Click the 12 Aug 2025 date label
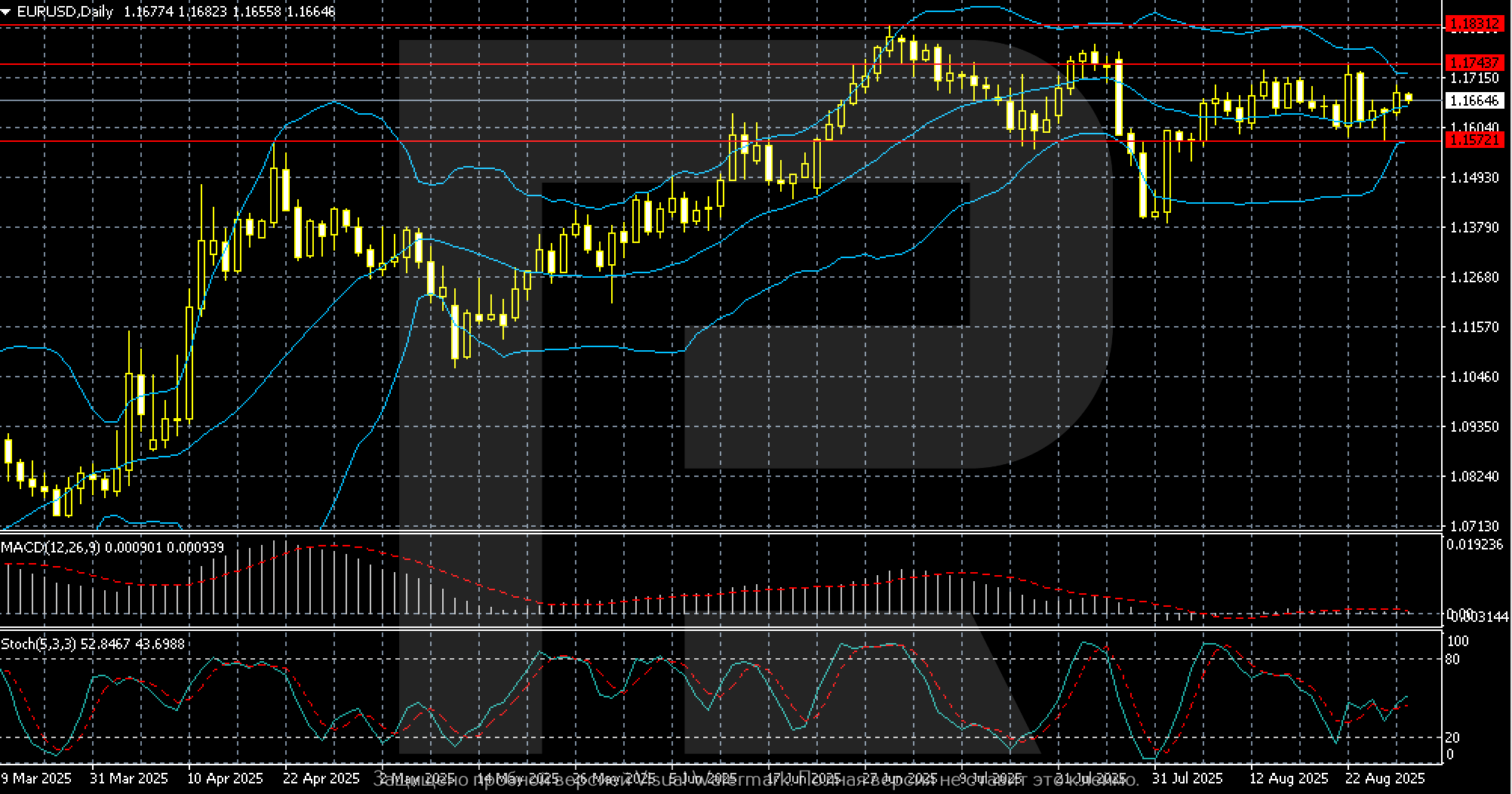Viewport: 1512px width, 794px height. (x=1288, y=778)
